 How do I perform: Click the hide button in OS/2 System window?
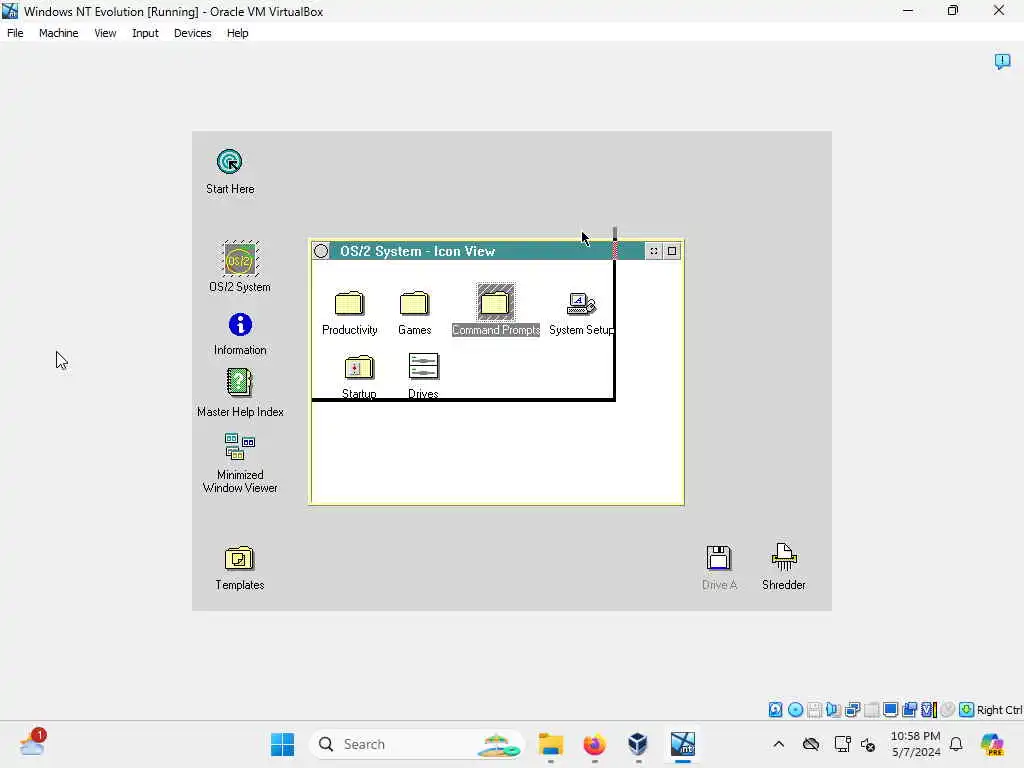654,251
